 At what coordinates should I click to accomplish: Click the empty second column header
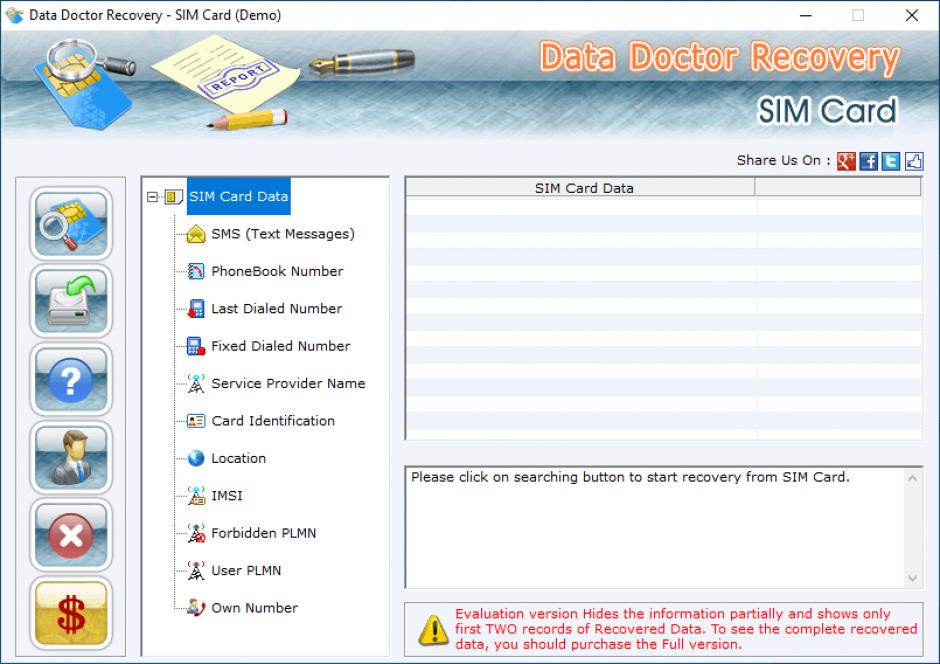[x=838, y=188]
